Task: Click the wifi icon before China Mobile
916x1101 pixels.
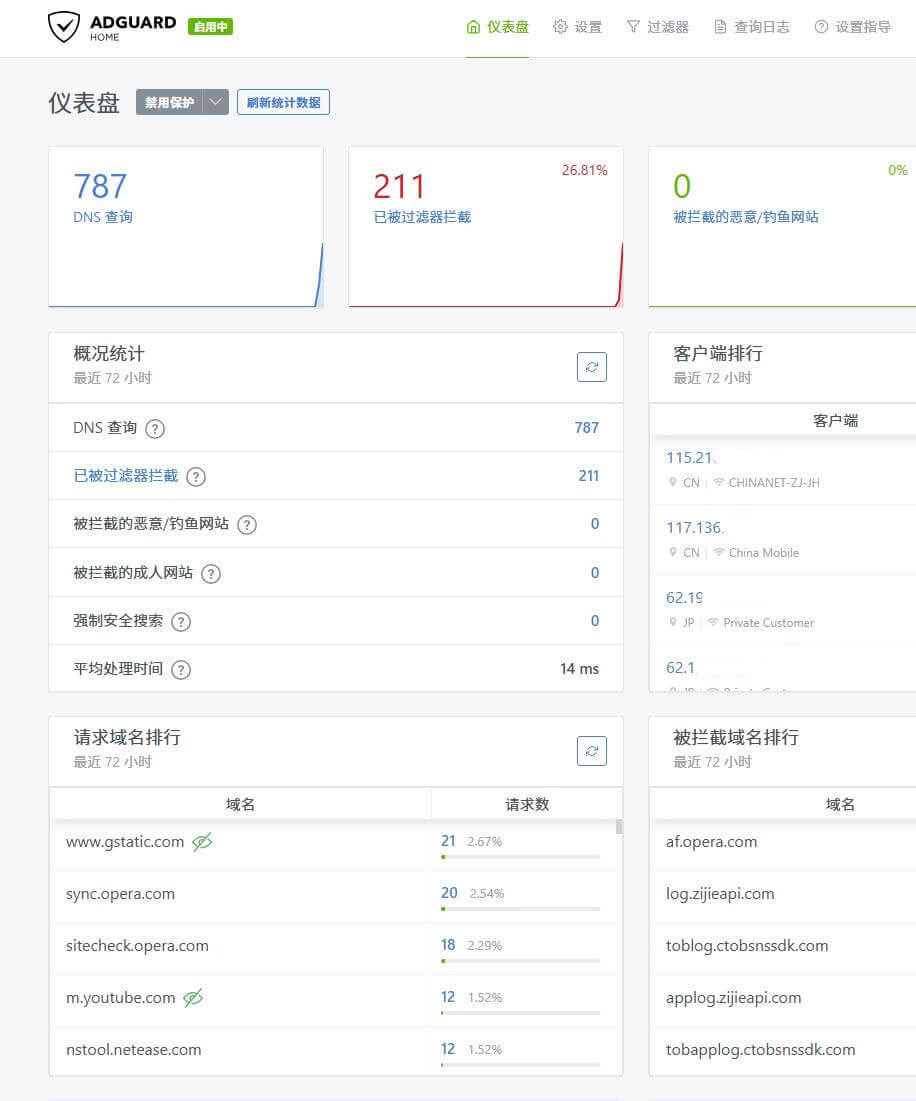Action: point(719,553)
